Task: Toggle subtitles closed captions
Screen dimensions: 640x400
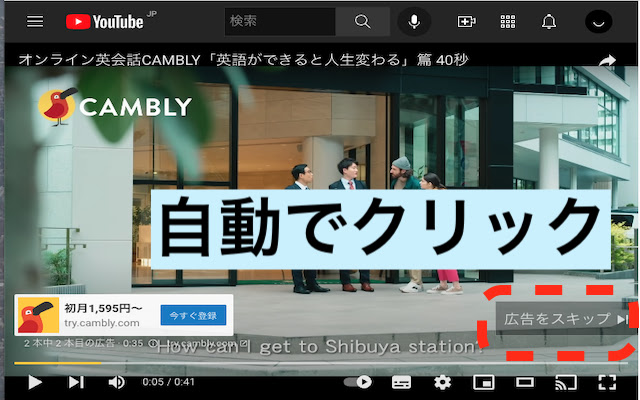Action: tap(401, 382)
